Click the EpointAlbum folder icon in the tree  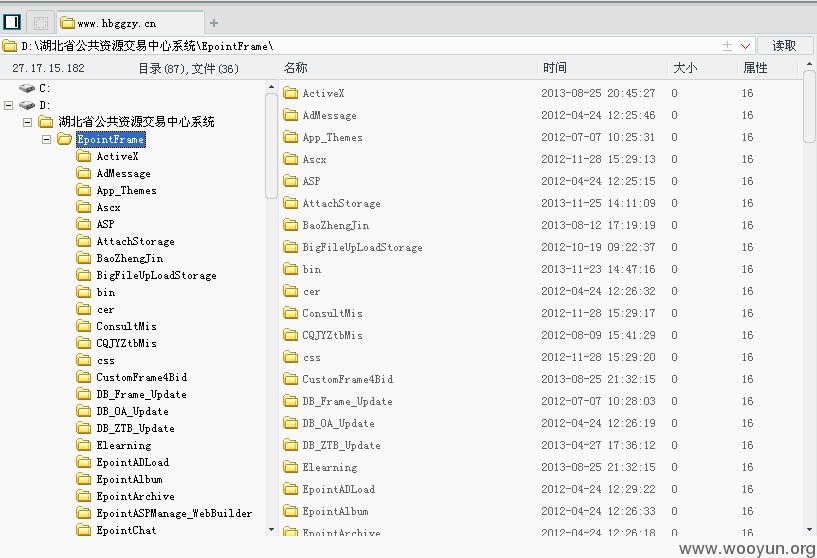[x=83, y=479]
